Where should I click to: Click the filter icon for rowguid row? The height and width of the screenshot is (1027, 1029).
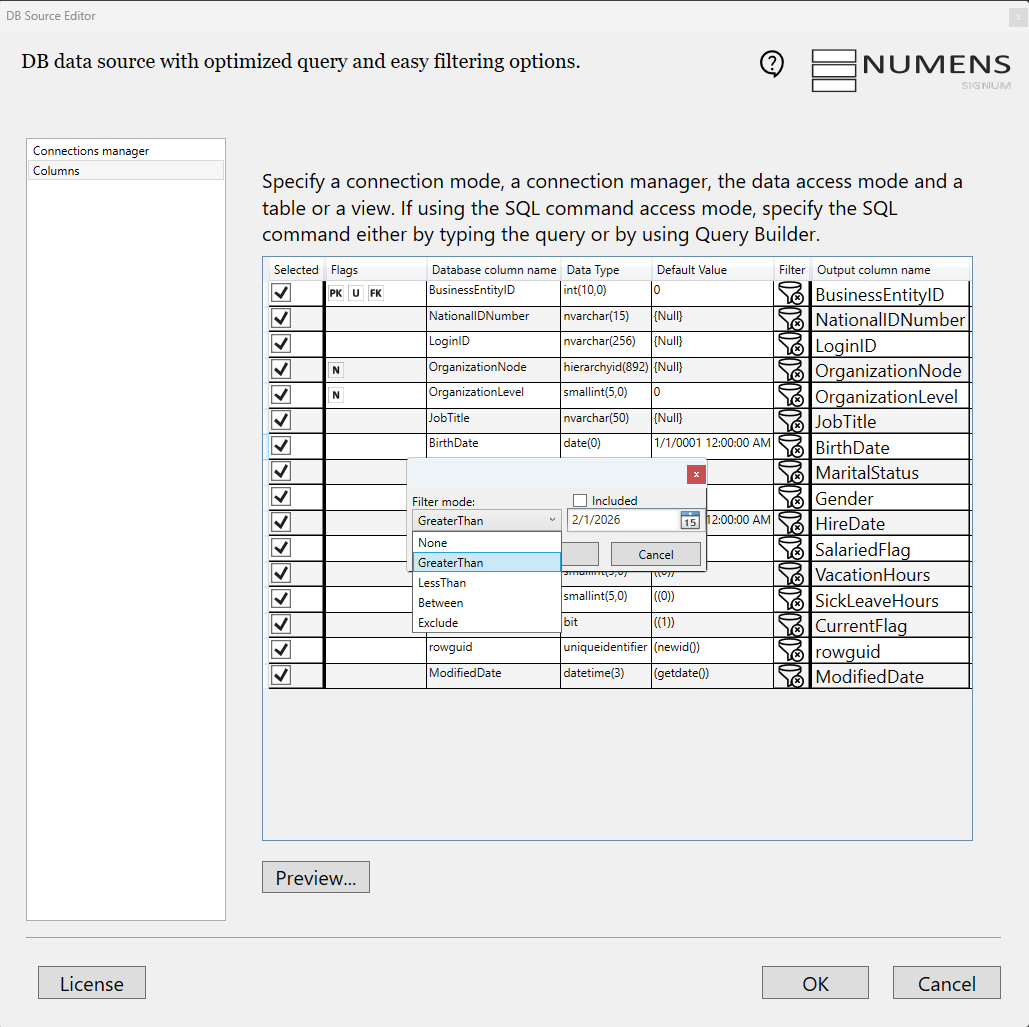(x=791, y=651)
